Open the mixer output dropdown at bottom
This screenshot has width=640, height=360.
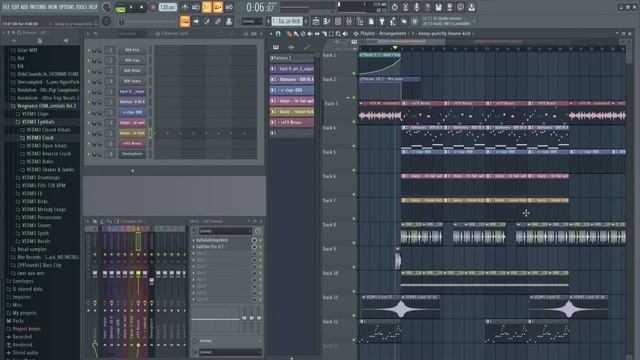click(230, 352)
